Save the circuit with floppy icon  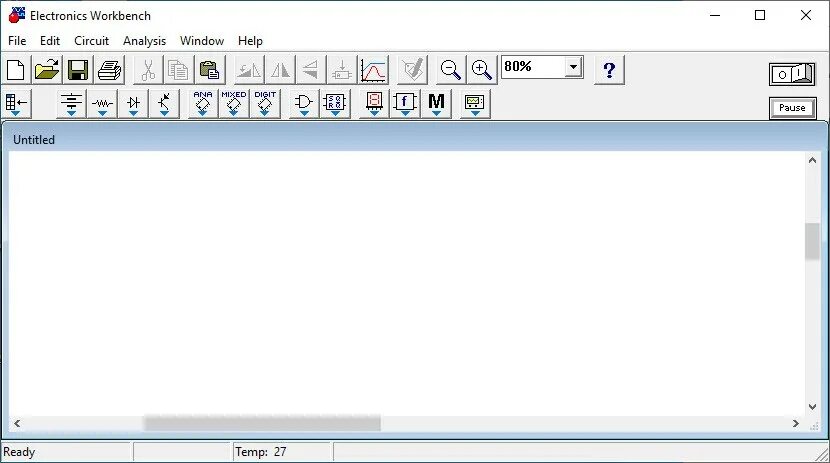(78, 70)
